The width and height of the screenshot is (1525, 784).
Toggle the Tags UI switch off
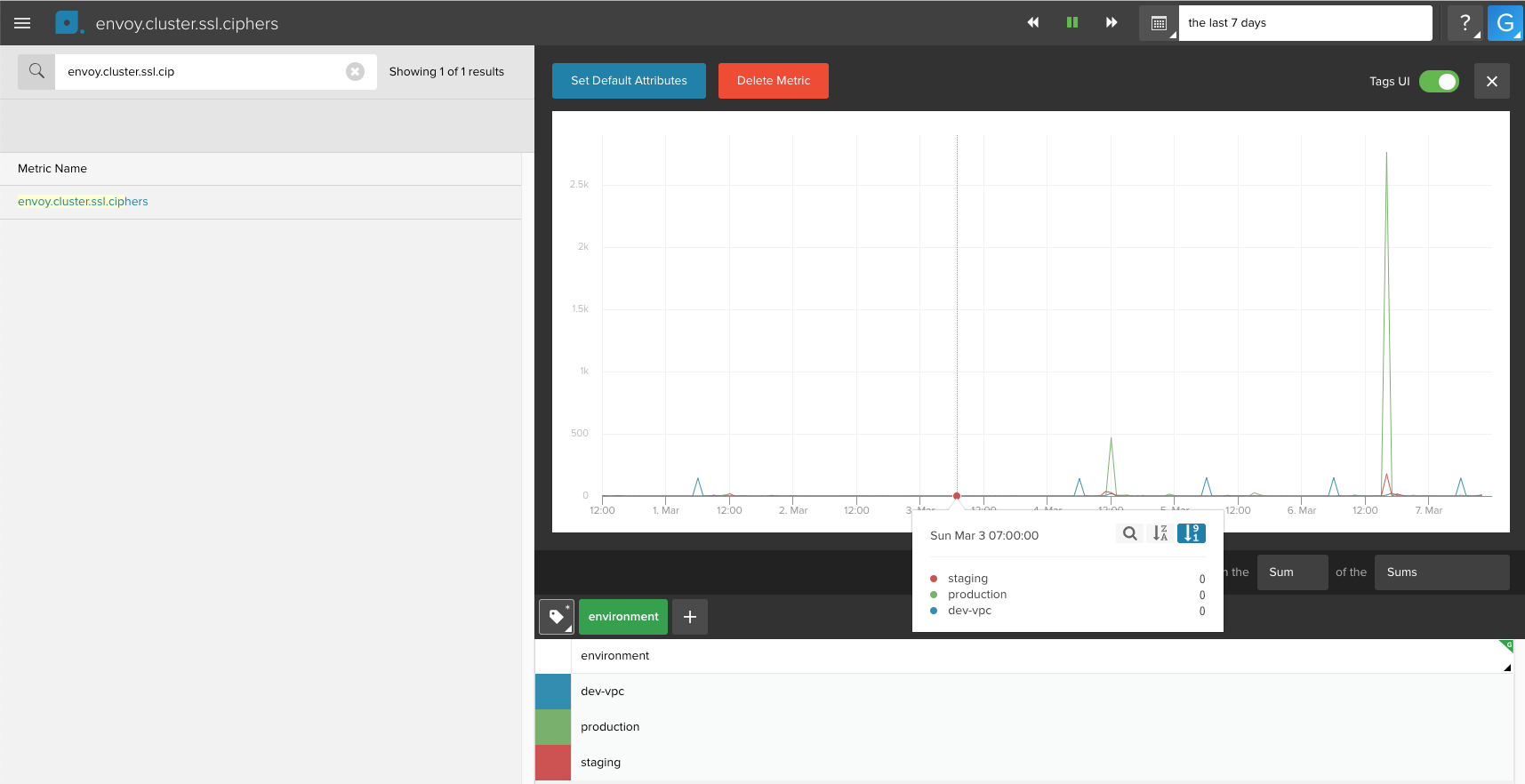tap(1439, 81)
